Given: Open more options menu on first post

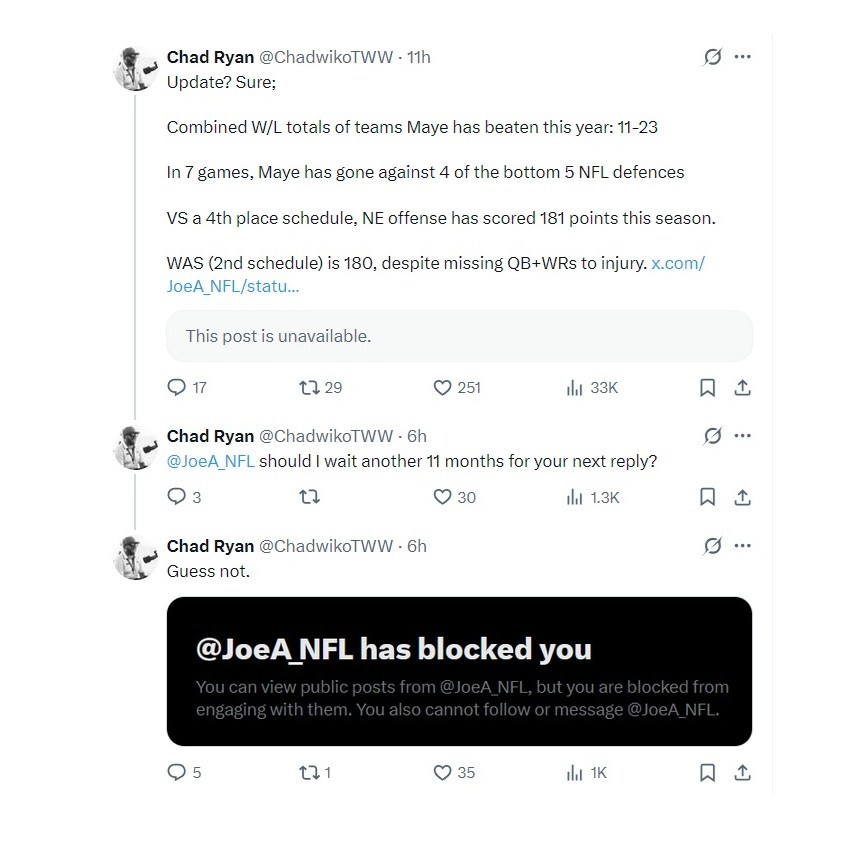Looking at the screenshot, I should [x=743, y=57].
